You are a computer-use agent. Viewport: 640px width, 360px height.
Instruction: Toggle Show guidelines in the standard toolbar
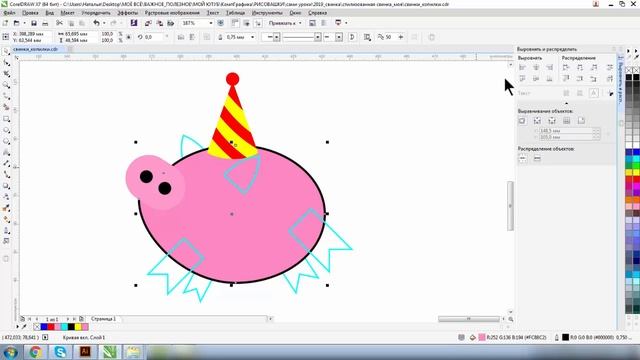pyautogui.click(x=258, y=23)
